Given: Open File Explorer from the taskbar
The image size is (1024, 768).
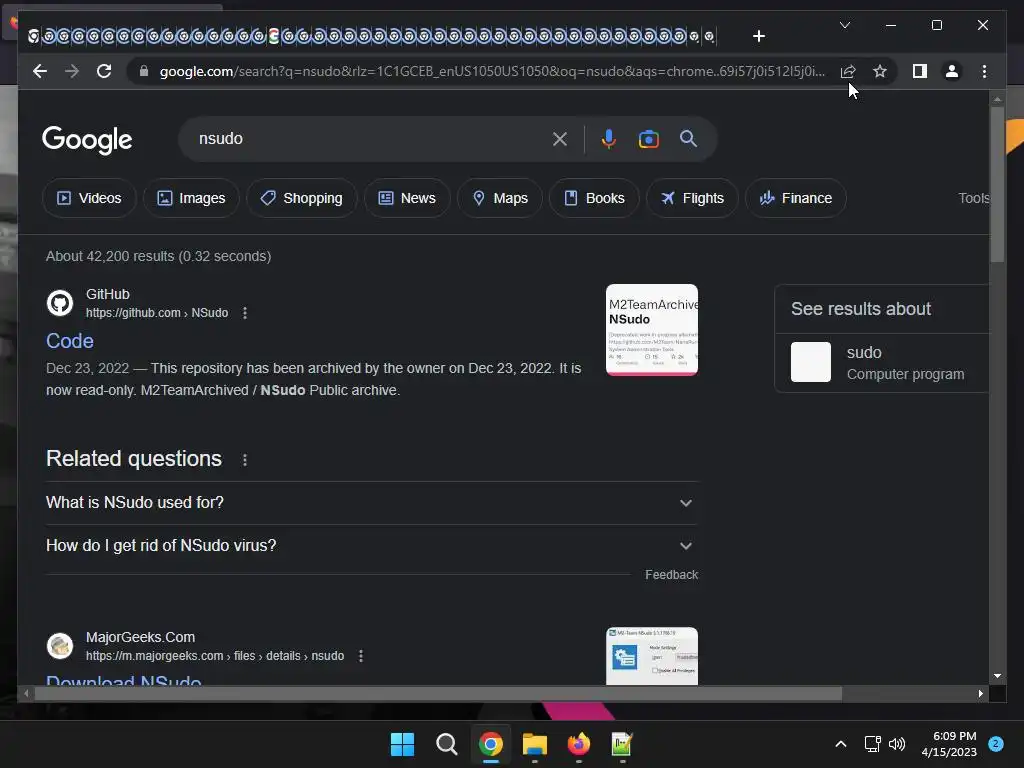Looking at the screenshot, I should (x=535, y=744).
